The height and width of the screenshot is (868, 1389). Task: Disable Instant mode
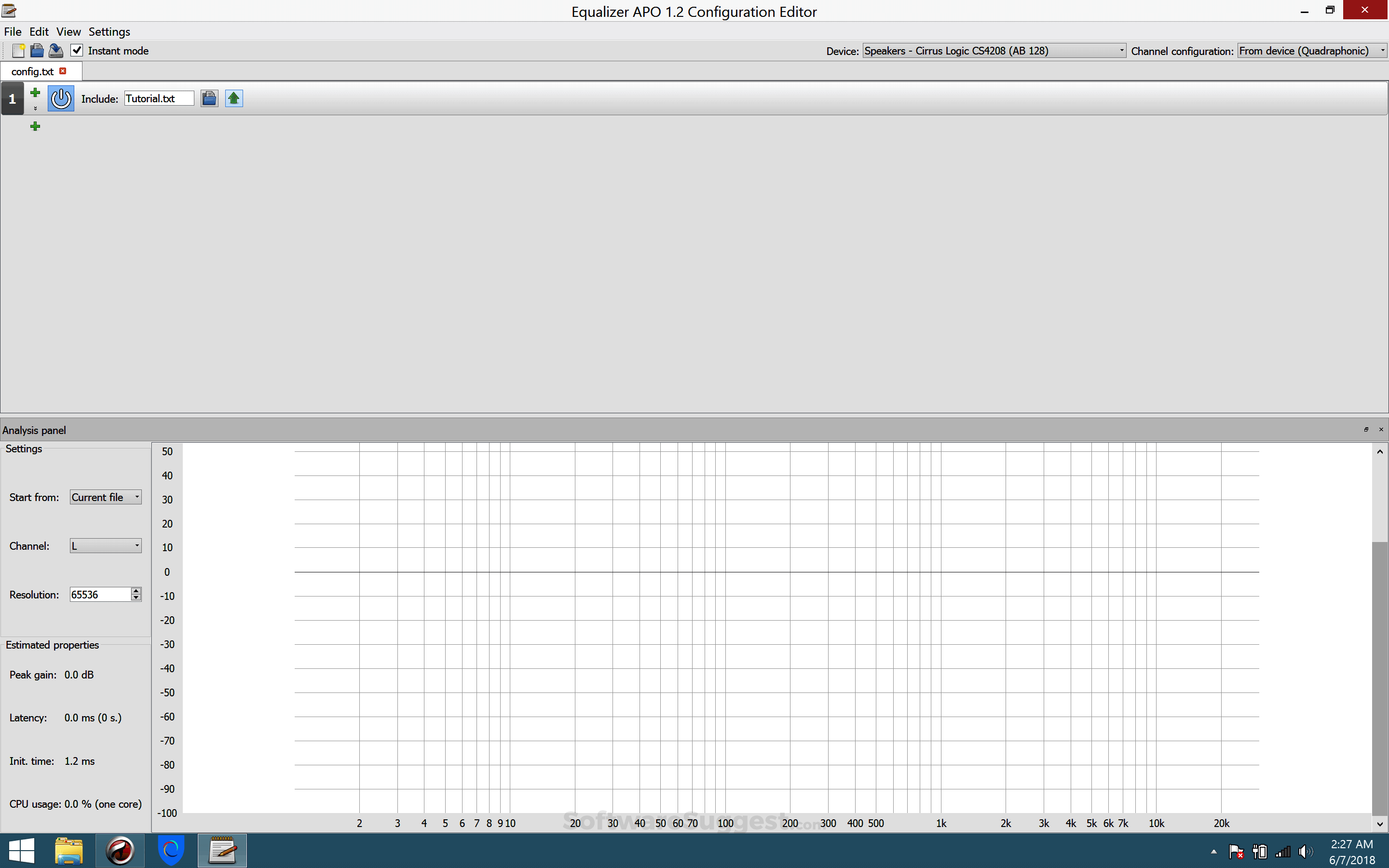(x=78, y=51)
